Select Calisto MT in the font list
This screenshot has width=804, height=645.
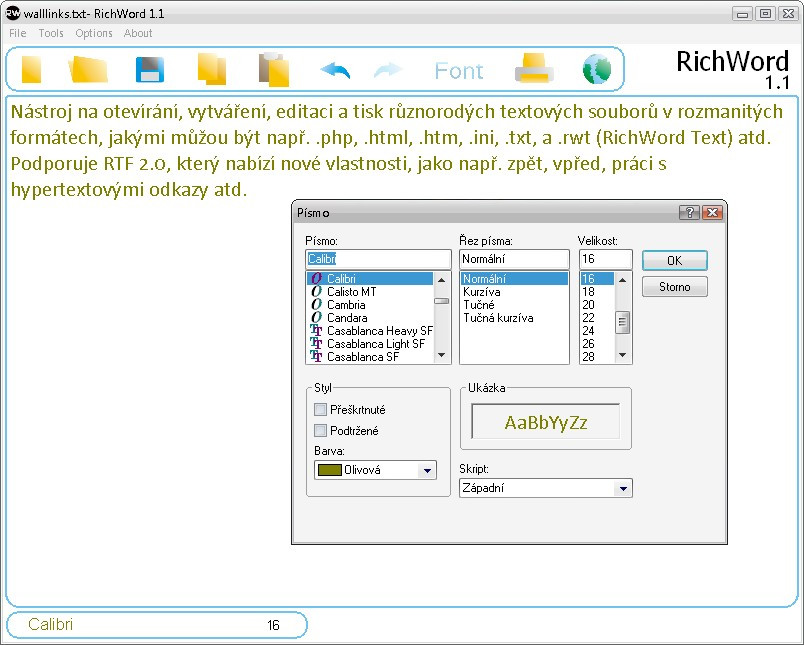370,292
